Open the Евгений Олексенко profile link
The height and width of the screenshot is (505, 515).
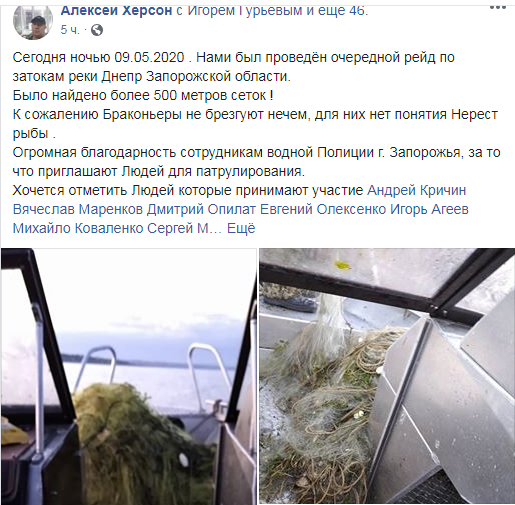(323, 209)
